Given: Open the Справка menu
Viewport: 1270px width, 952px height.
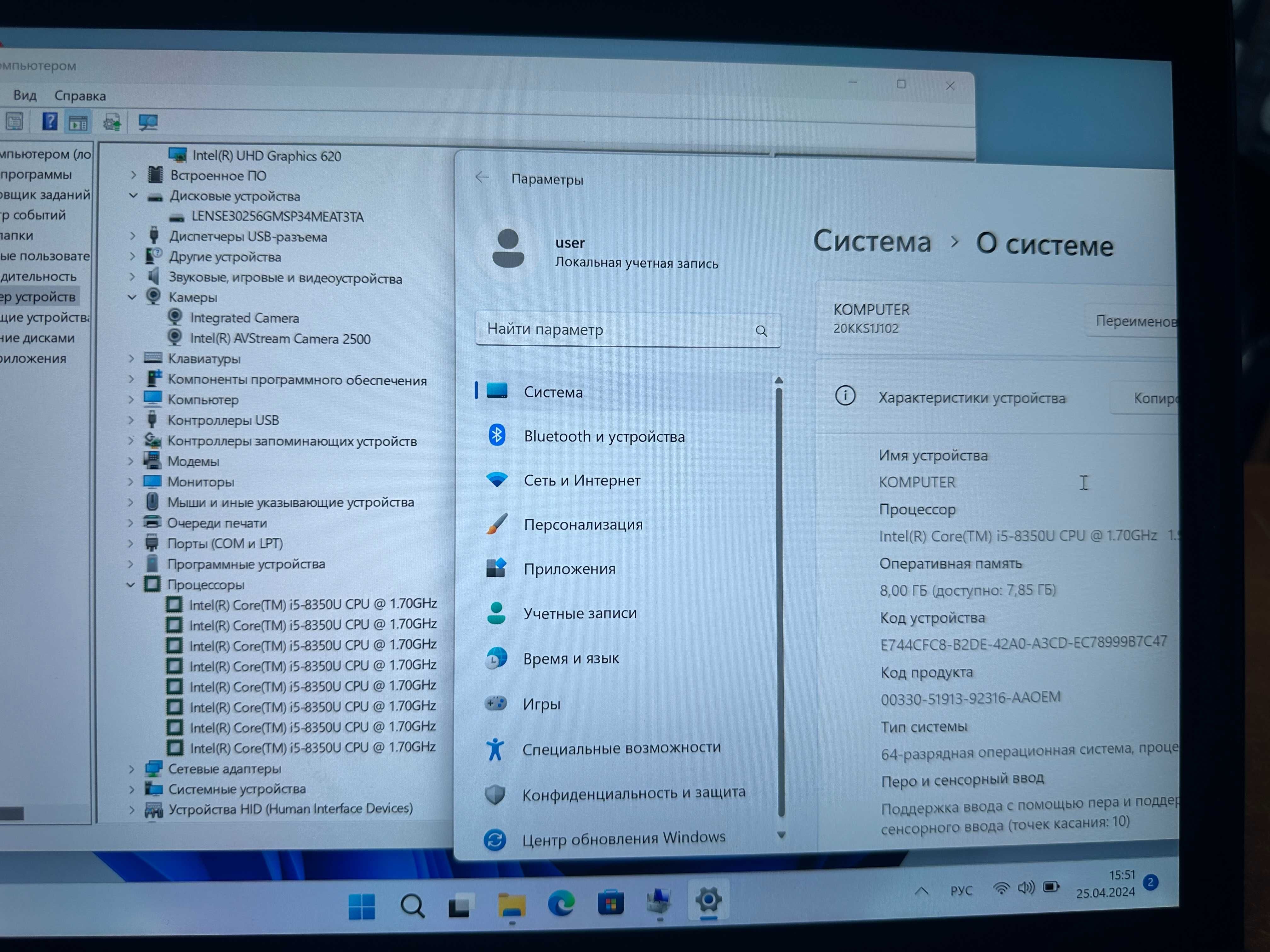Looking at the screenshot, I should 80,95.
